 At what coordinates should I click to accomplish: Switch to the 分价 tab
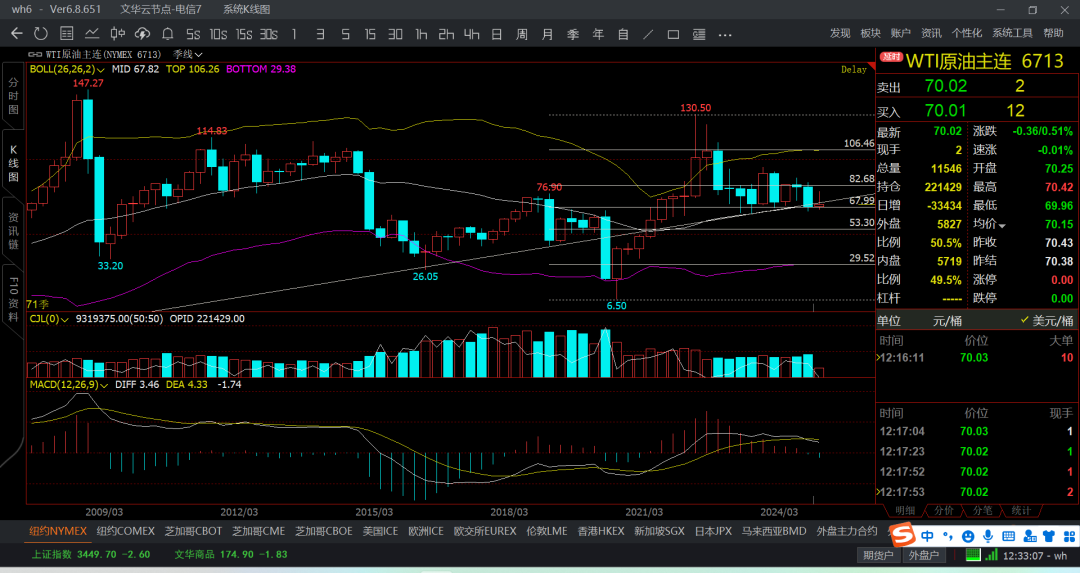(x=944, y=510)
